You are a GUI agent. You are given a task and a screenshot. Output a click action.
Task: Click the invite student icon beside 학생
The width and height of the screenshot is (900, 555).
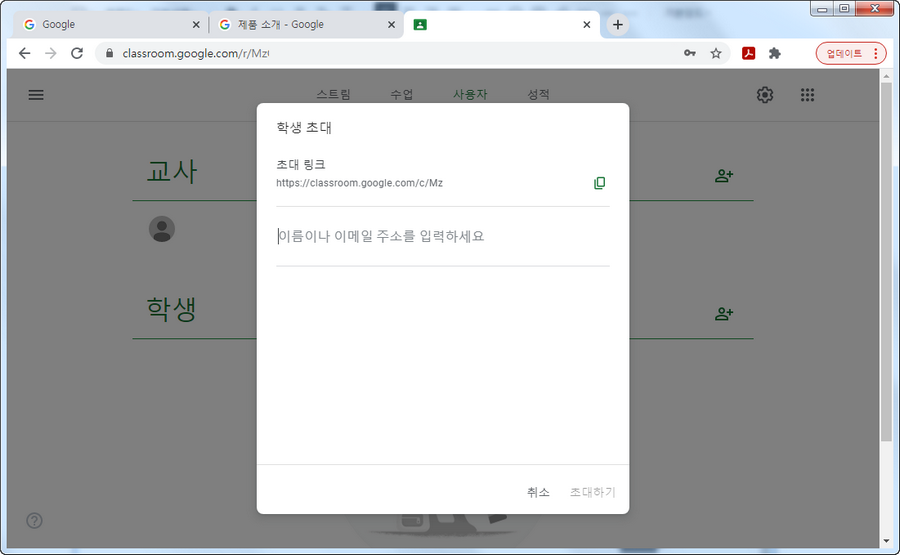pyautogui.click(x=724, y=314)
